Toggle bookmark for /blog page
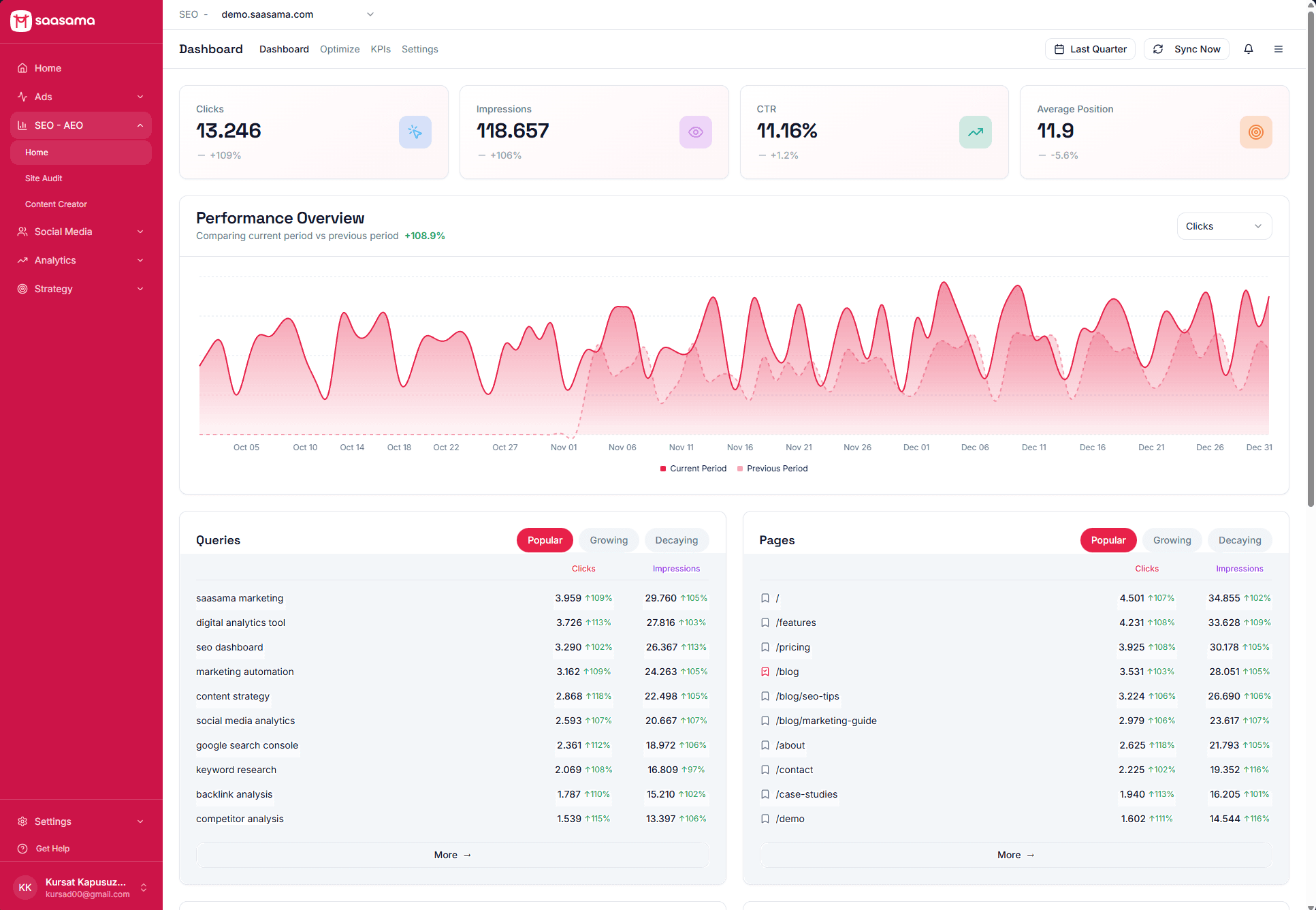The width and height of the screenshot is (1316, 910). pyautogui.click(x=765, y=672)
